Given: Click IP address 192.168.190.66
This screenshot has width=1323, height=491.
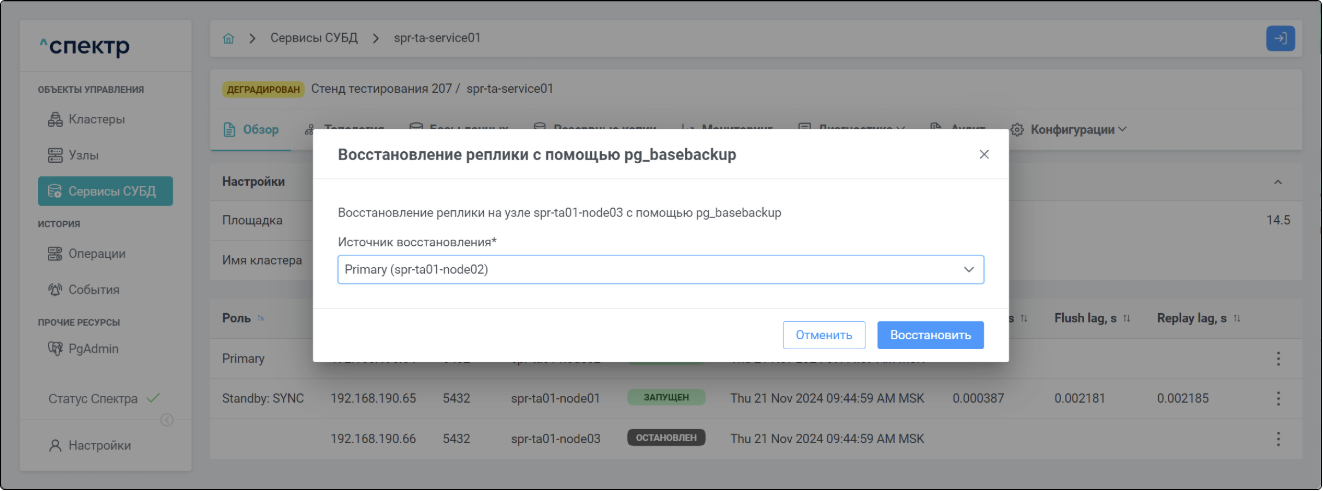Looking at the screenshot, I should [x=374, y=438].
